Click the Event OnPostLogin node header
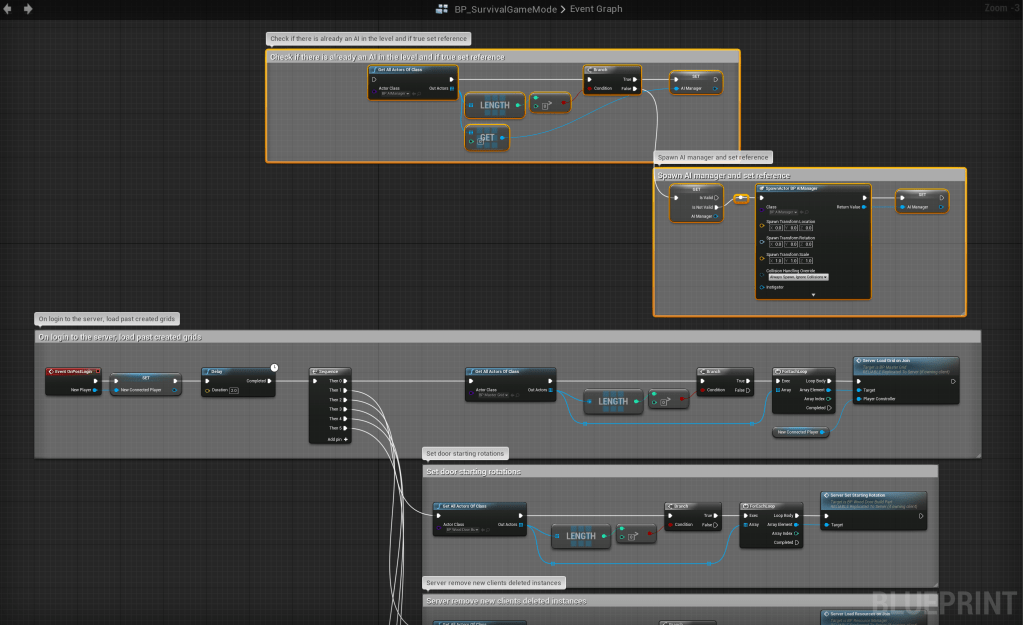This screenshot has height=625, width=1023. pyautogui.click(x=74, y=371)
